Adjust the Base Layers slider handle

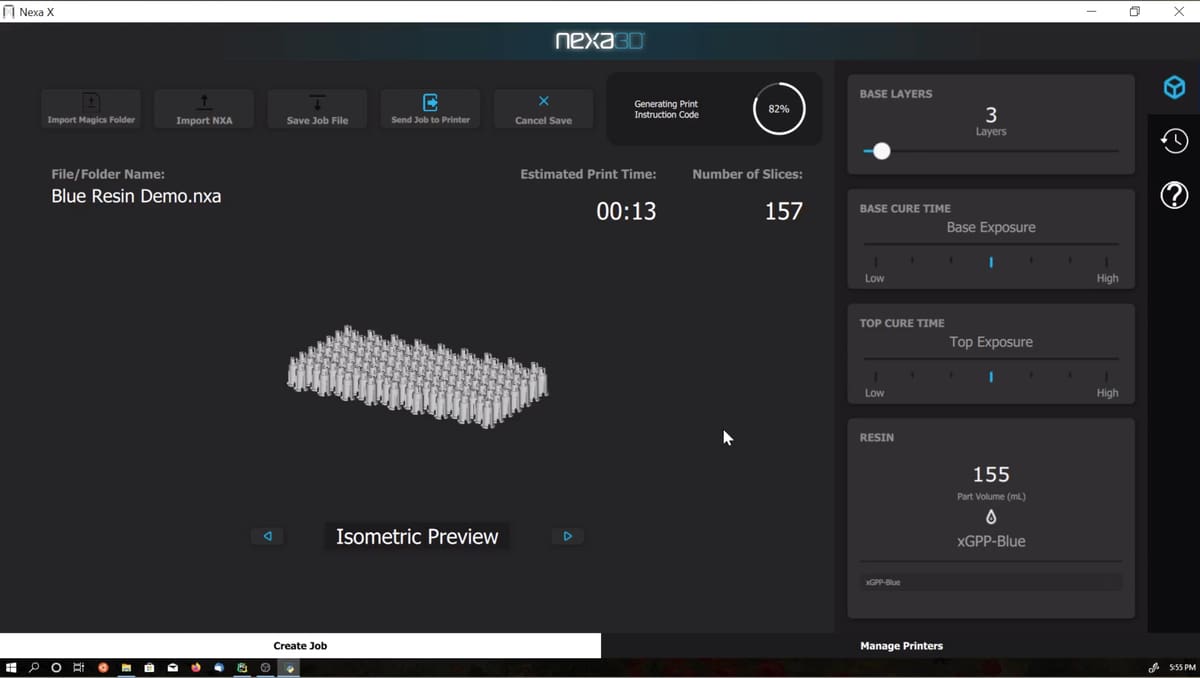point(881,151)
